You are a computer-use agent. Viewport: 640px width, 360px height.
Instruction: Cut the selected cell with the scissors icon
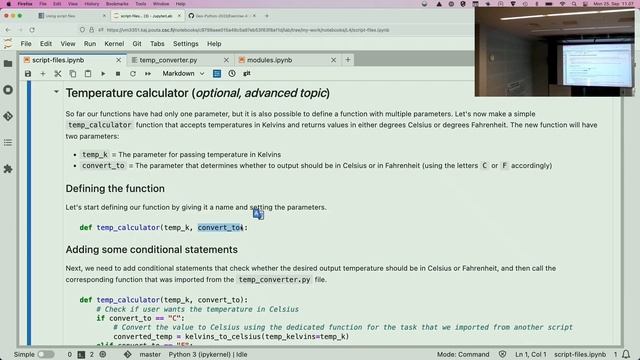(x=58, y=74)
